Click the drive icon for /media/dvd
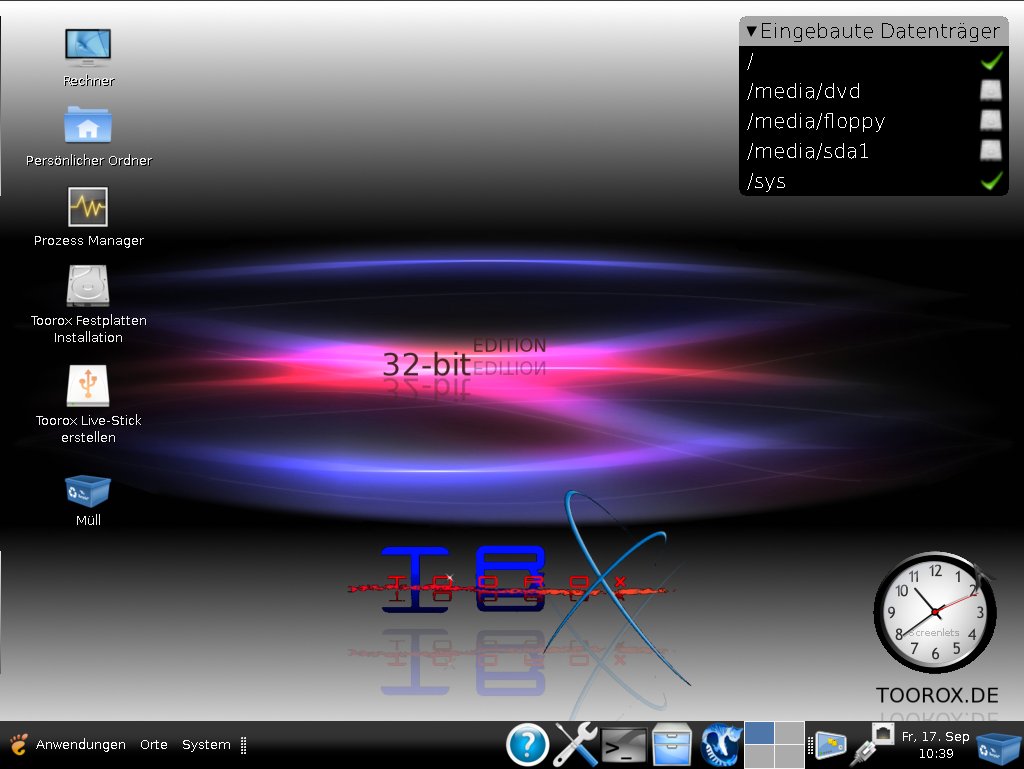Screen dimensions: 1024x769 [991, 91]
